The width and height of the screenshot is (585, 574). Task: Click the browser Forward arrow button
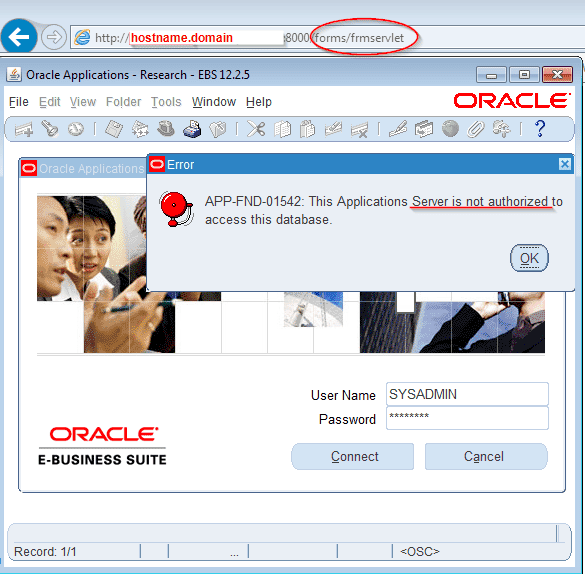pos(54,37)
